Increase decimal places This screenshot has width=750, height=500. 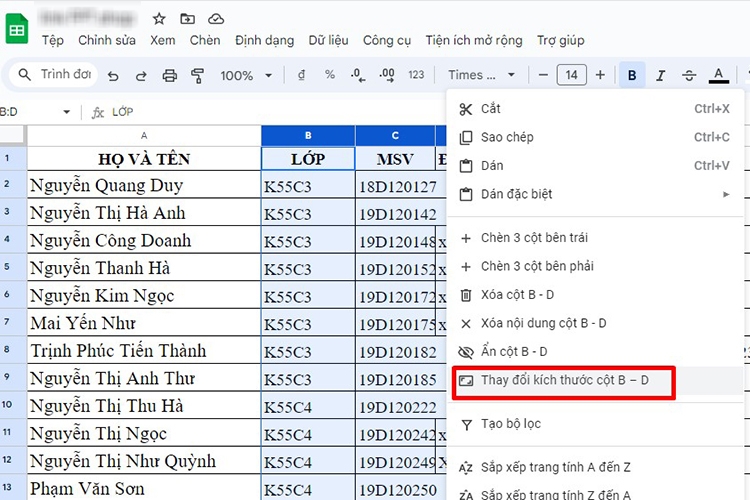pyautogui.click(x=386, y=75)
